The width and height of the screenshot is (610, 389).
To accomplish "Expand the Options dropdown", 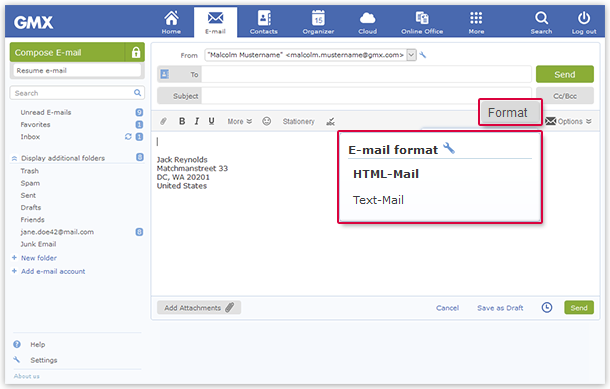I will 568,121.
